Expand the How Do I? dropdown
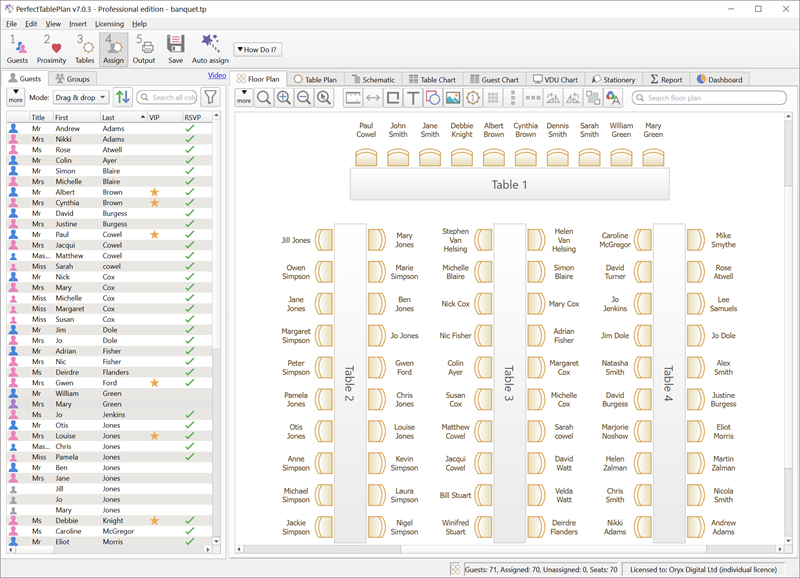This screenshot has height=578, width=800. click(258, 49)
